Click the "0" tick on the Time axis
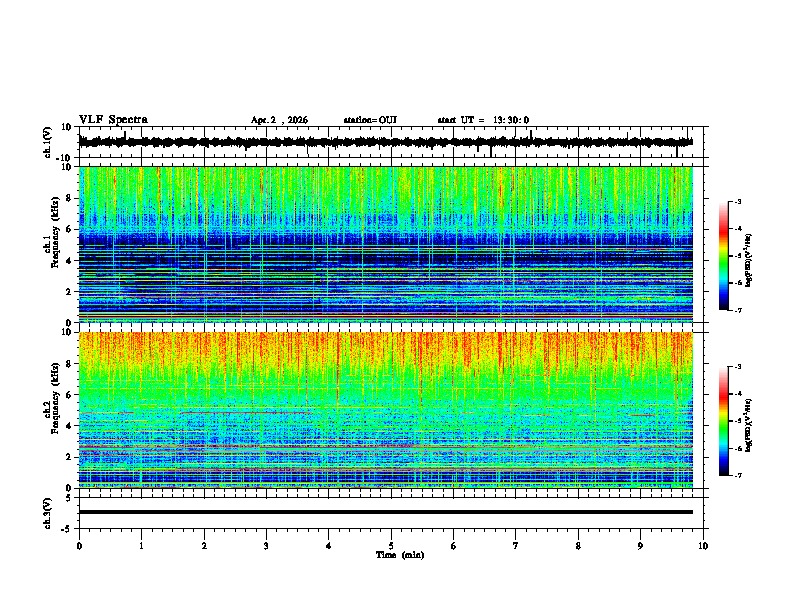Screen dimensions: 792x612 (x=79, y=546)
